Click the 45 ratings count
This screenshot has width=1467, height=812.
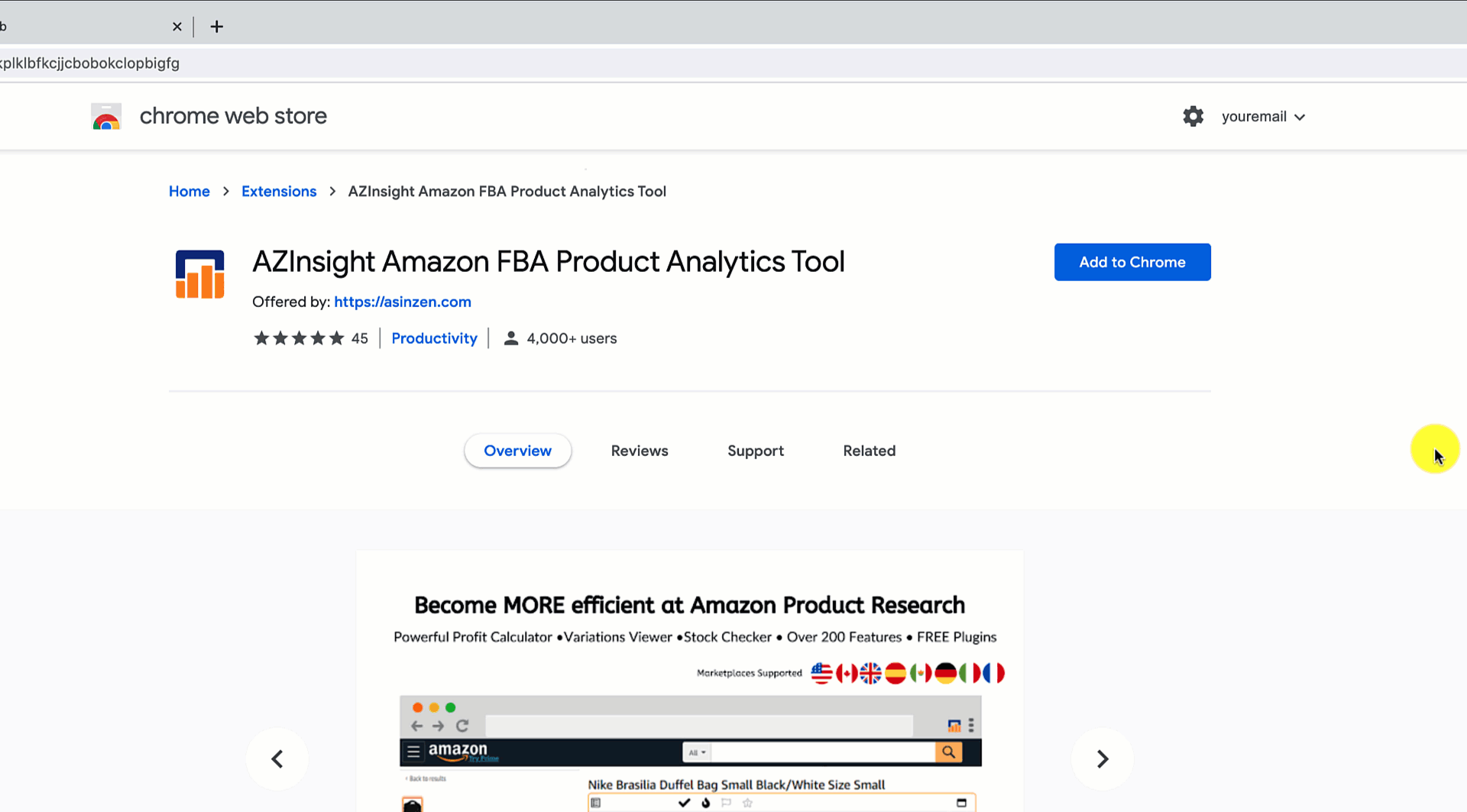[x=360, y=338]
